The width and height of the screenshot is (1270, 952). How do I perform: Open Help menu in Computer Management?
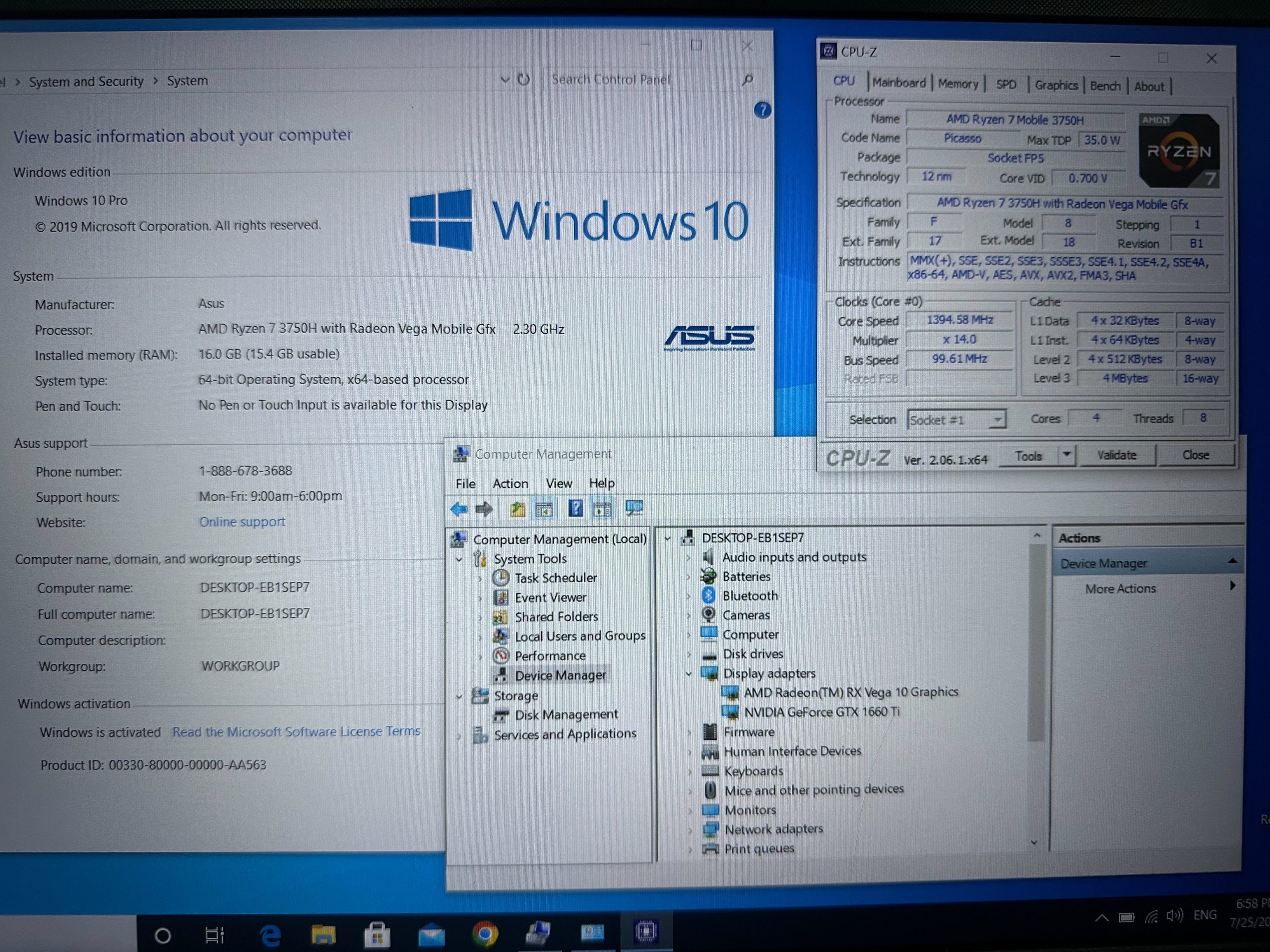click(x=602, y=483)
